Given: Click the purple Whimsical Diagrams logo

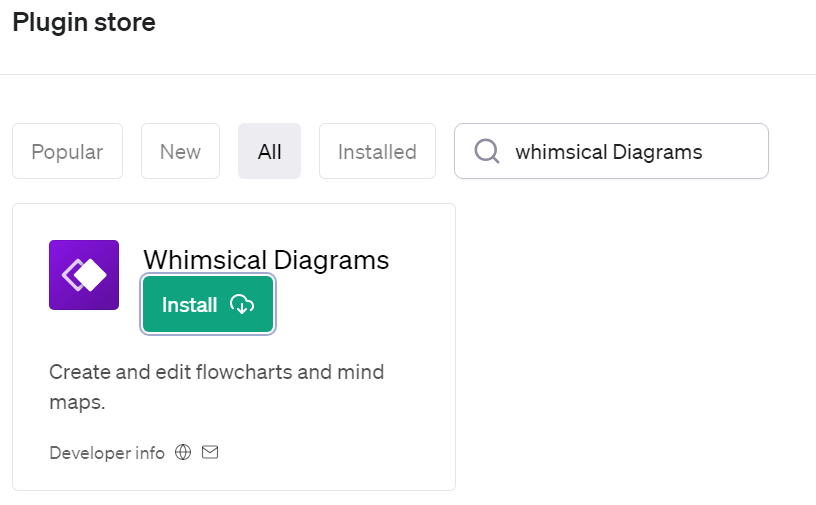Looking at the screenshot, I should [84, 275].
